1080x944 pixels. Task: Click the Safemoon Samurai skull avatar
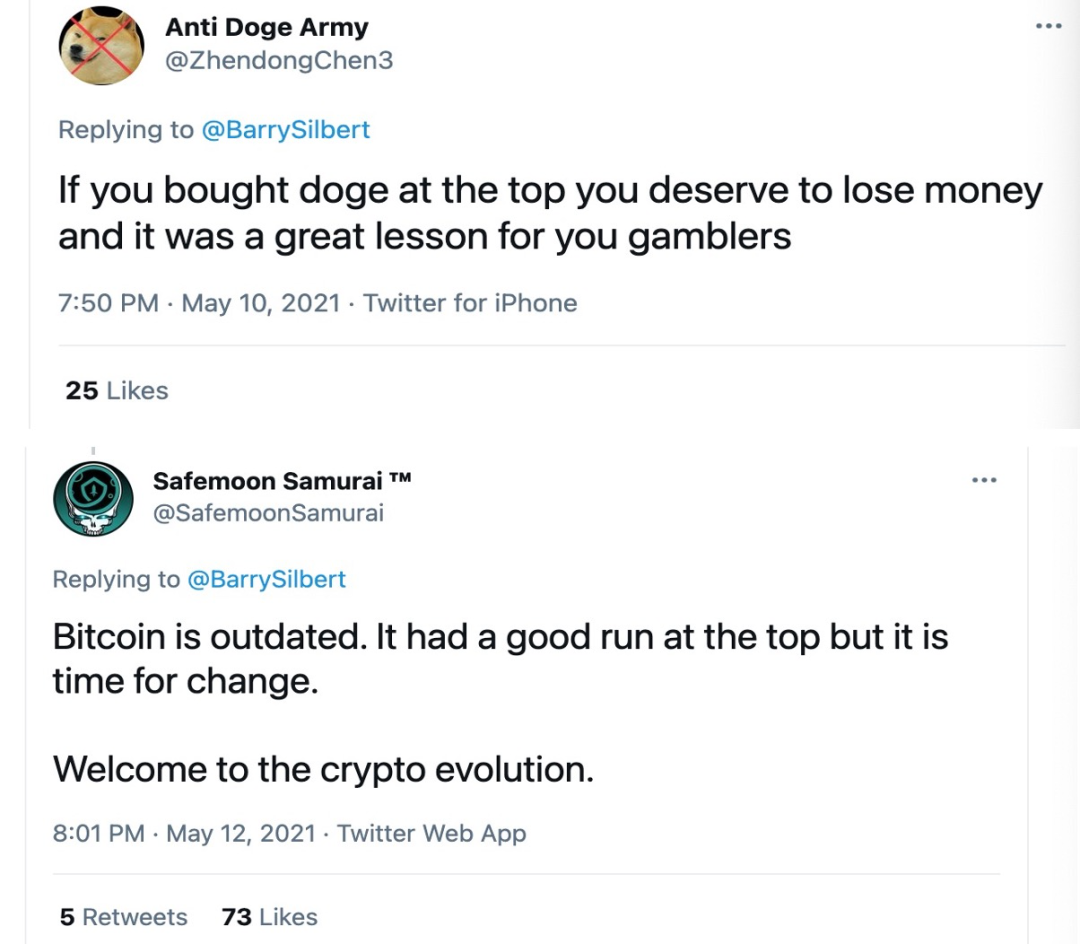tap(93, 499)
